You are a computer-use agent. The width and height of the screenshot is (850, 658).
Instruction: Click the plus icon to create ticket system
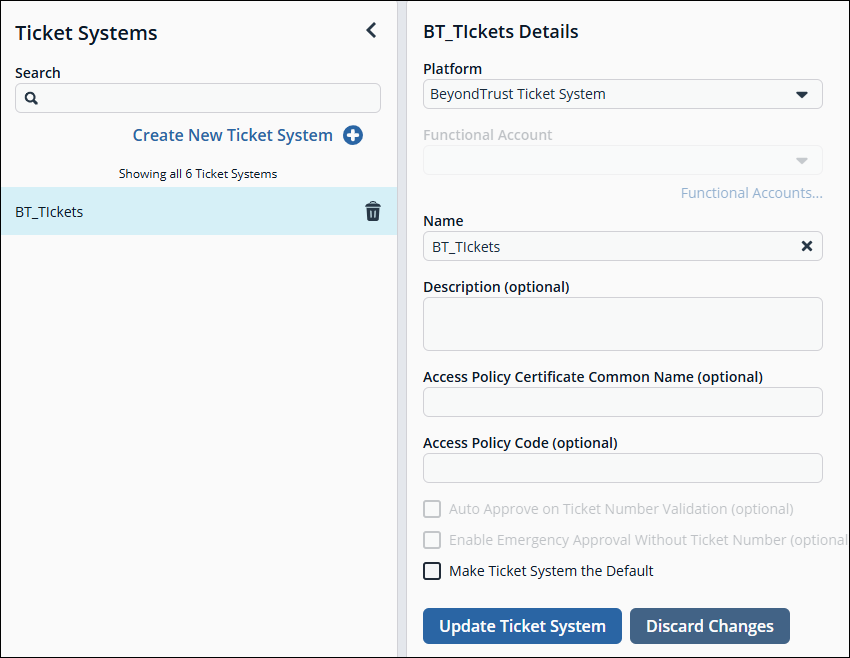tap(353, 135)
